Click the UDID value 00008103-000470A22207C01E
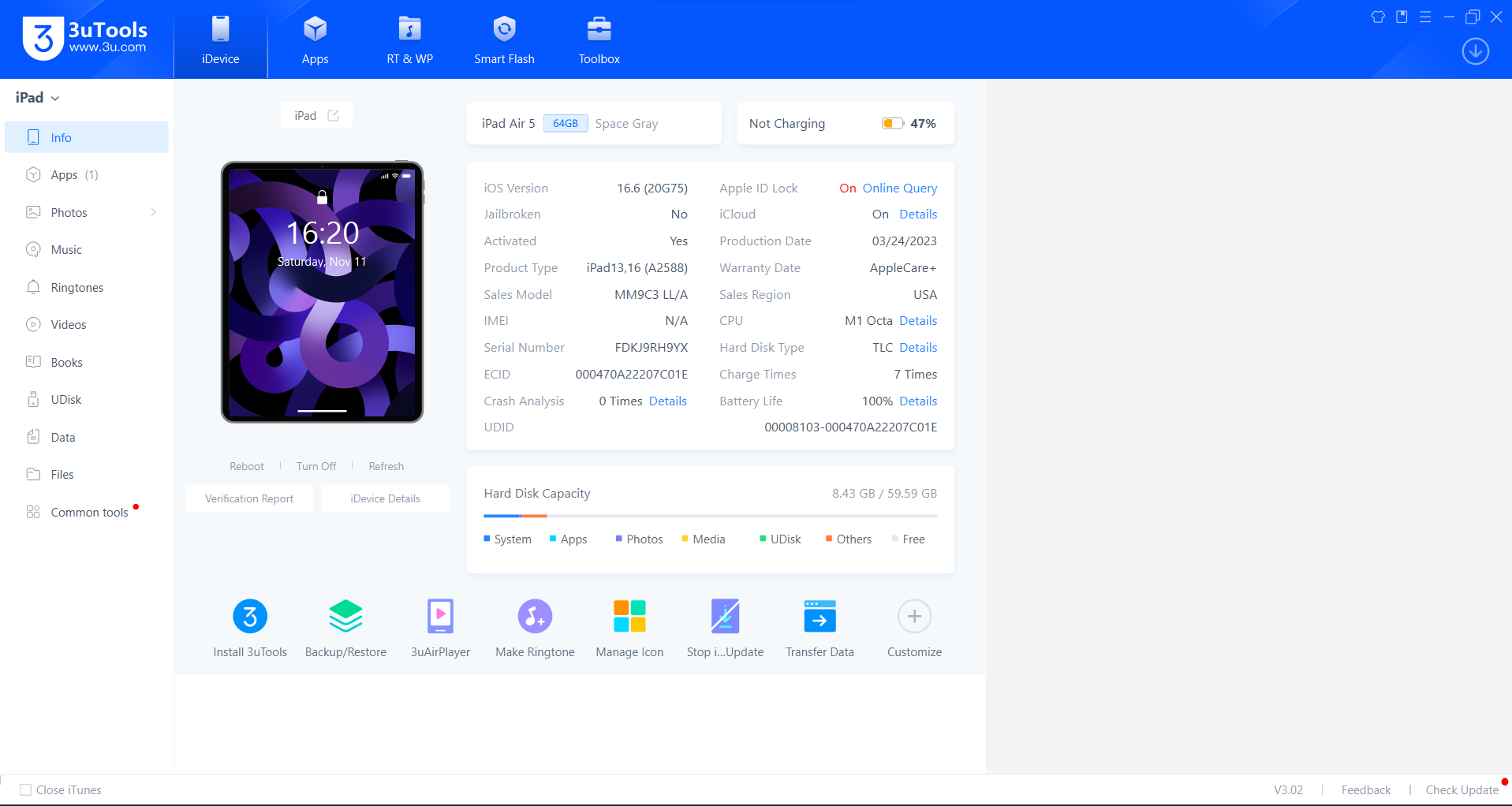1512x806 pixels. (851, 427)
